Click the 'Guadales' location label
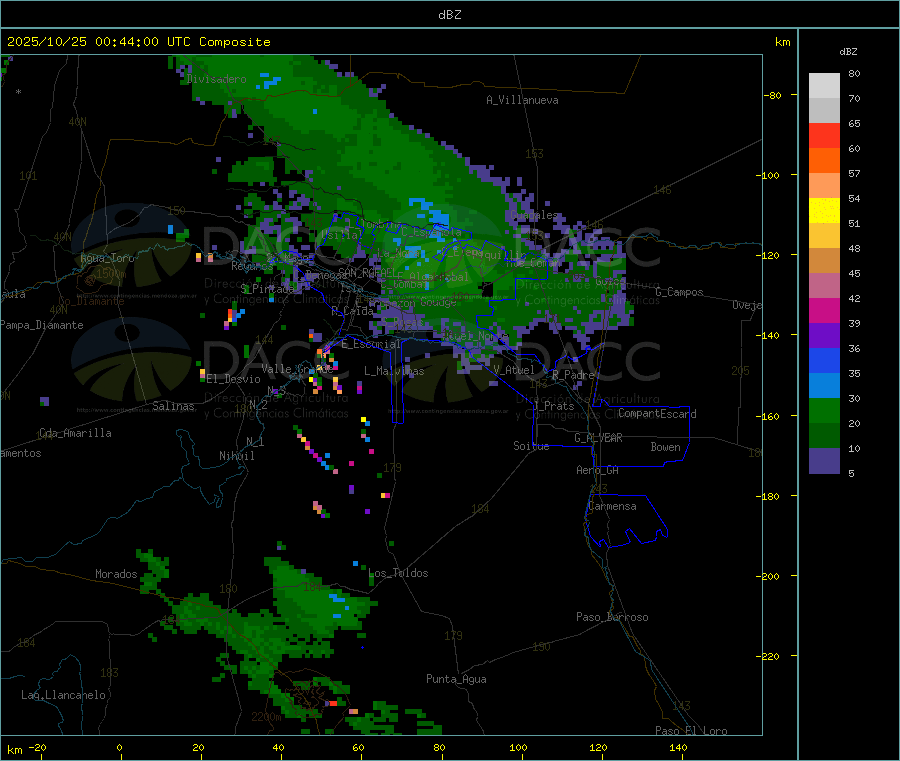This screenshot has height=761, width=900. pos(534,215)
